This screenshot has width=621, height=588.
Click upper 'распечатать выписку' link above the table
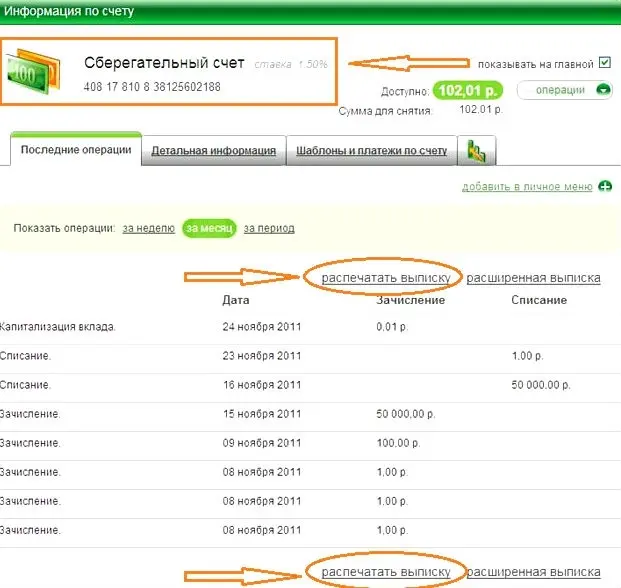click(x=386, y=278)
